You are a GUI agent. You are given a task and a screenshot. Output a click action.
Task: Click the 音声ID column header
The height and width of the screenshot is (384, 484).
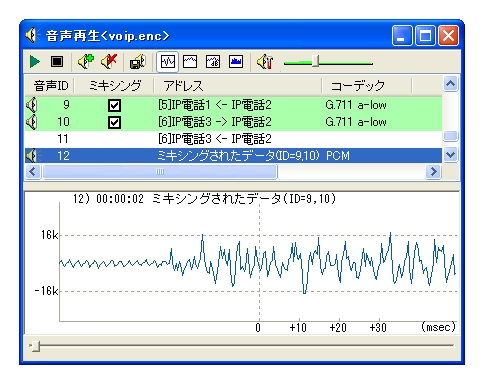coord(50,86)
